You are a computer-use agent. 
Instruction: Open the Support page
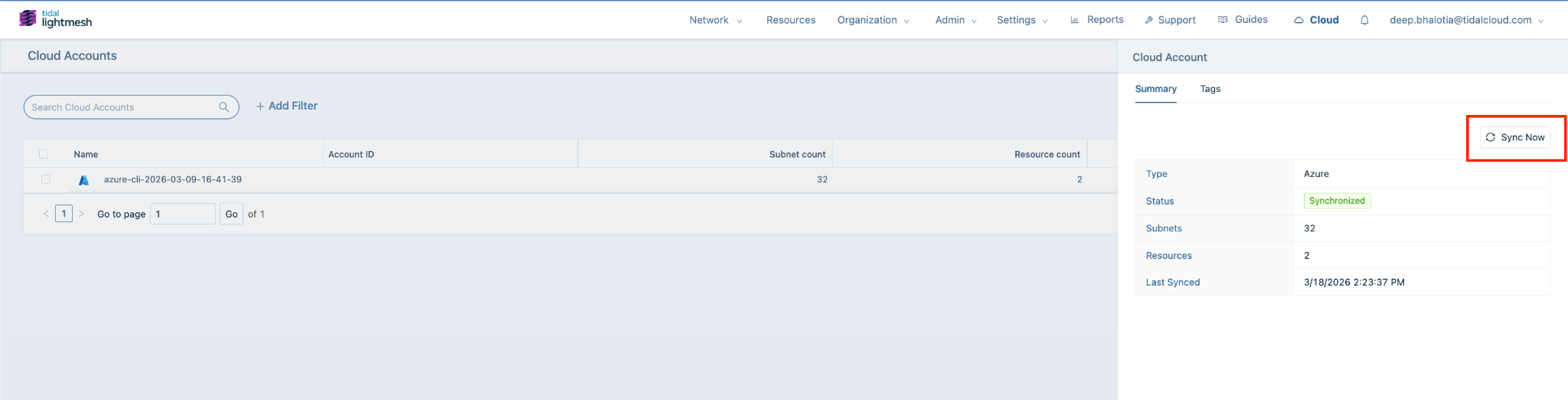(x=1170, y=20)
